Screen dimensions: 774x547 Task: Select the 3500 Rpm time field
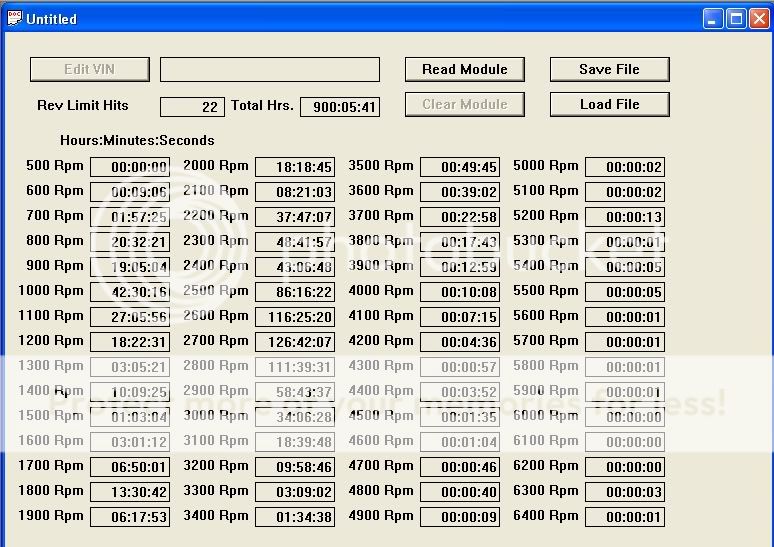tap(460, 167)
